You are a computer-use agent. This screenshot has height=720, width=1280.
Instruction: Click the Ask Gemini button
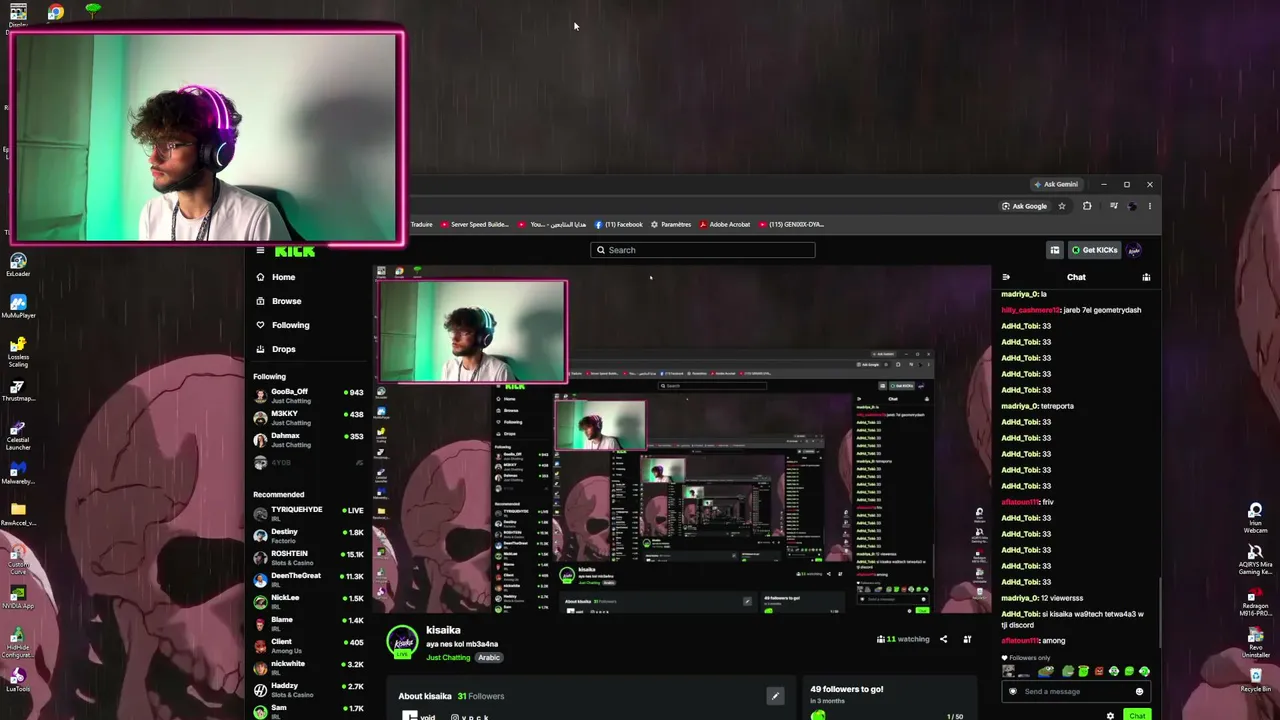1056,184
